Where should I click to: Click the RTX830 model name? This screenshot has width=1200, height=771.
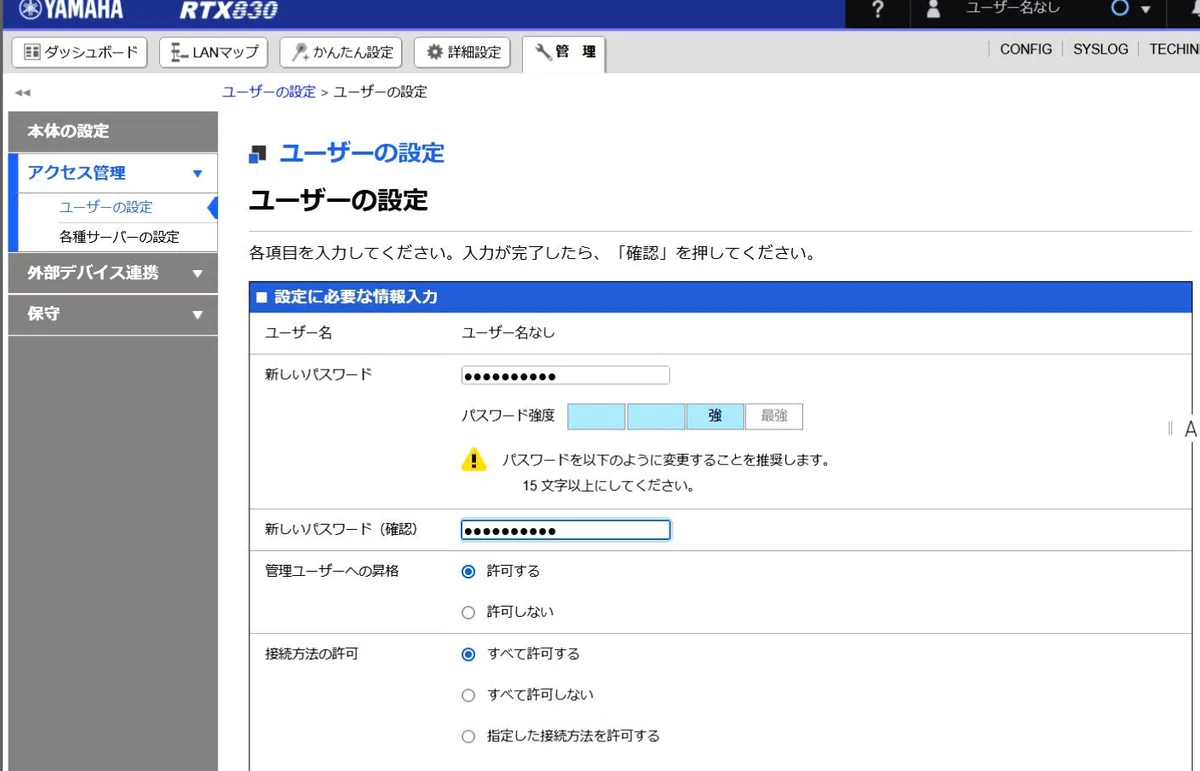[x=229, y=11]
